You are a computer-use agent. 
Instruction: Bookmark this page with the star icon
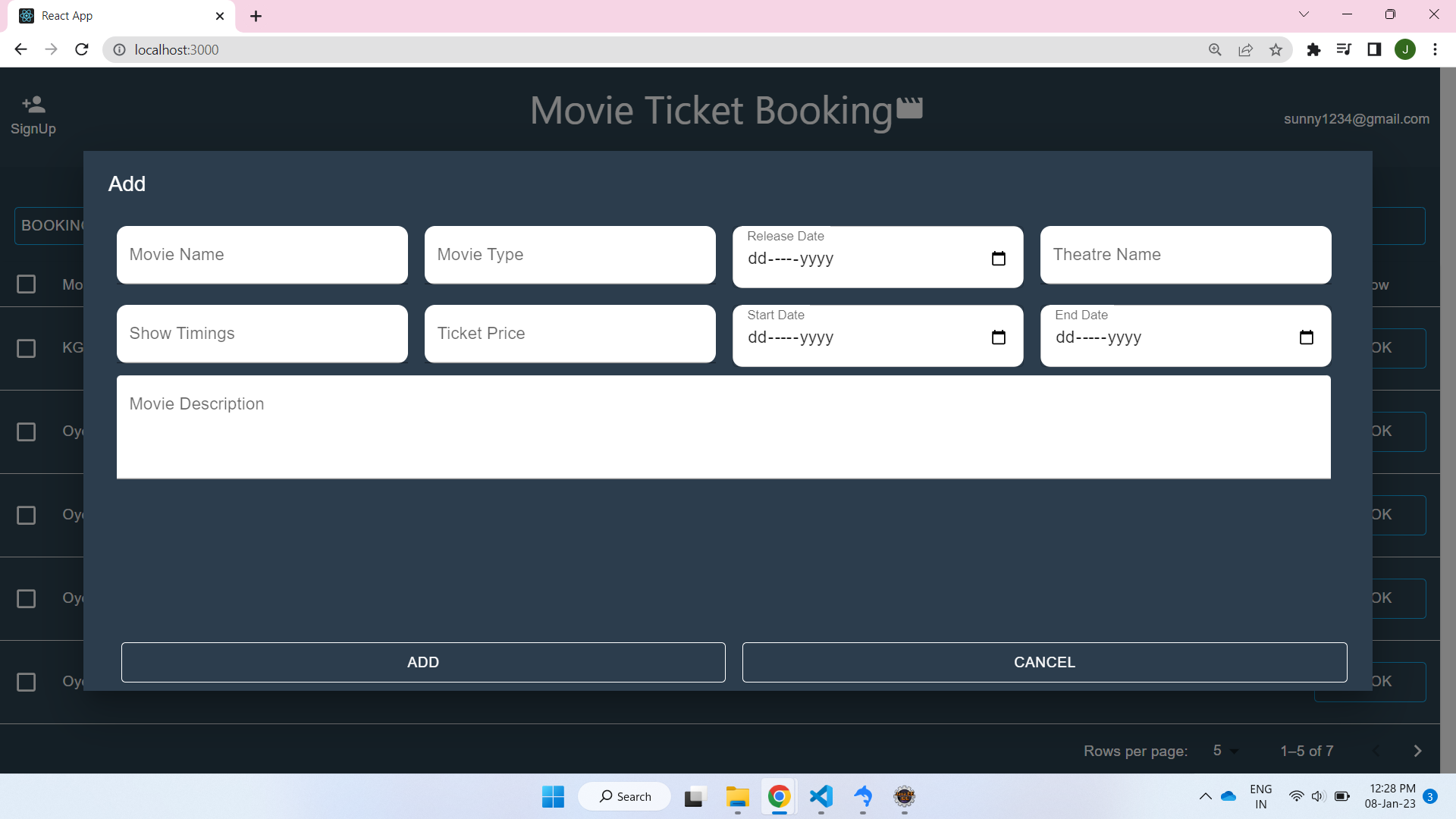pos(1276,49)
